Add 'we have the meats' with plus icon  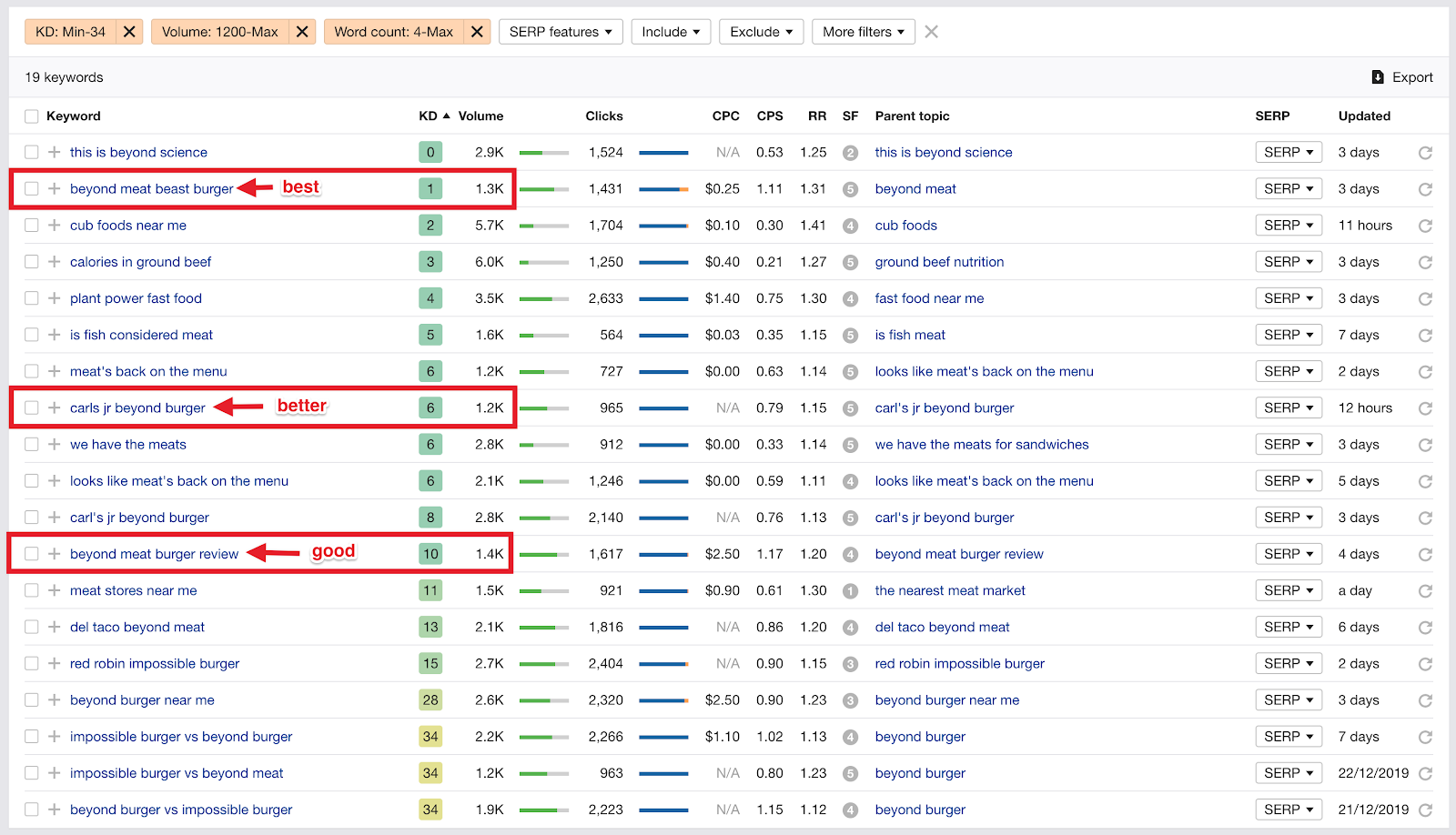[x=55, y=444]
